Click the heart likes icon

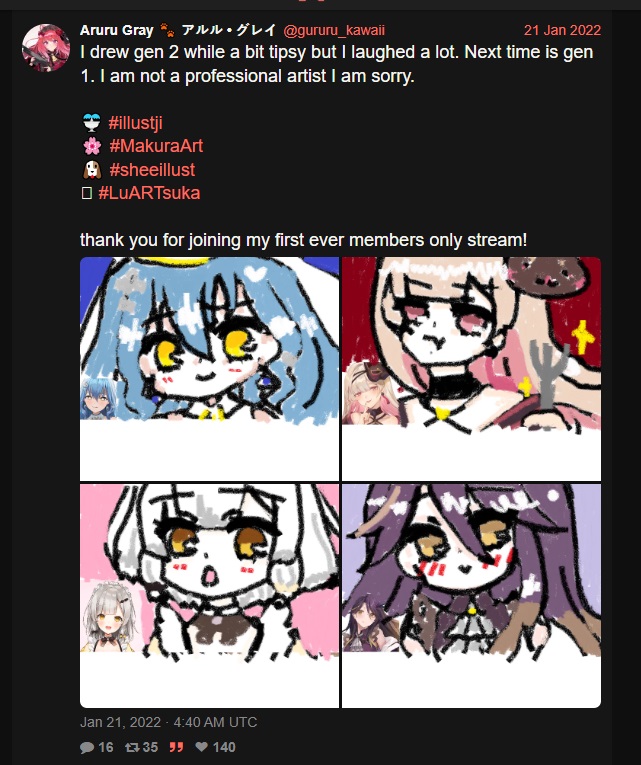[201, 747]
